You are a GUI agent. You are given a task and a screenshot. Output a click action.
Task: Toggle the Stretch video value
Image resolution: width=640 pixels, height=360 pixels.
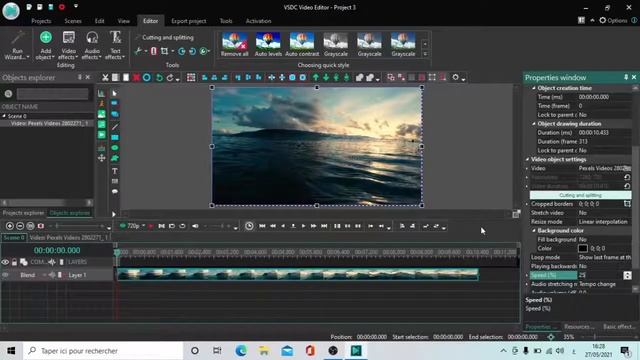click(x=605, y=213)
